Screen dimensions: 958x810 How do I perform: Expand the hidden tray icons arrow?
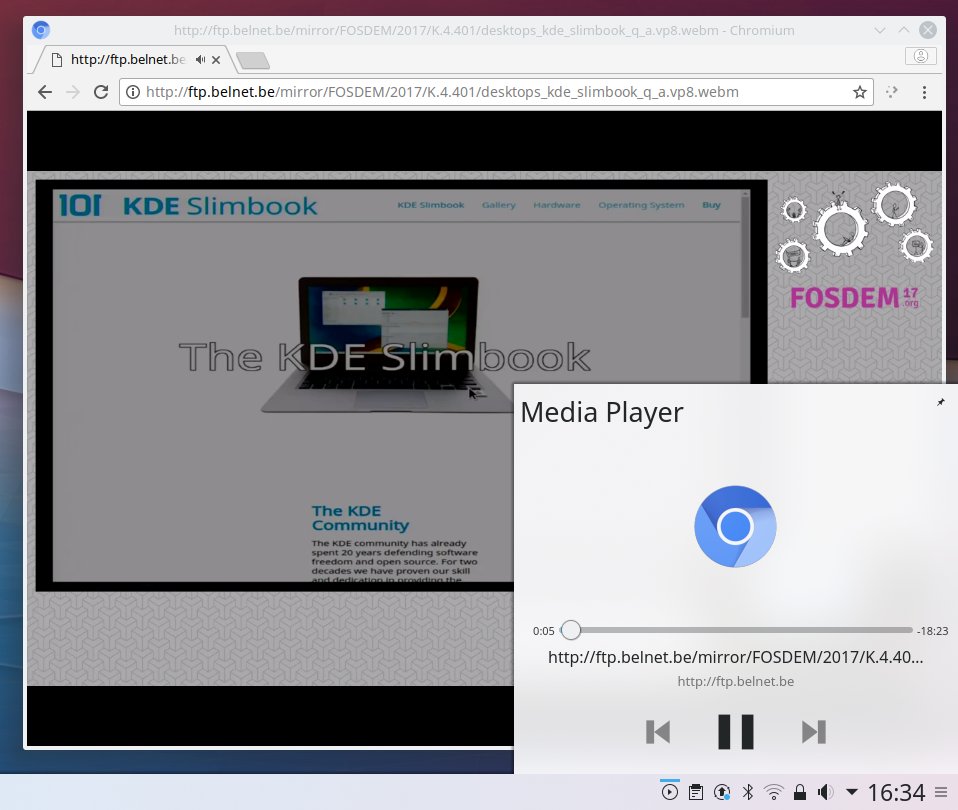[x=851, y=792]
